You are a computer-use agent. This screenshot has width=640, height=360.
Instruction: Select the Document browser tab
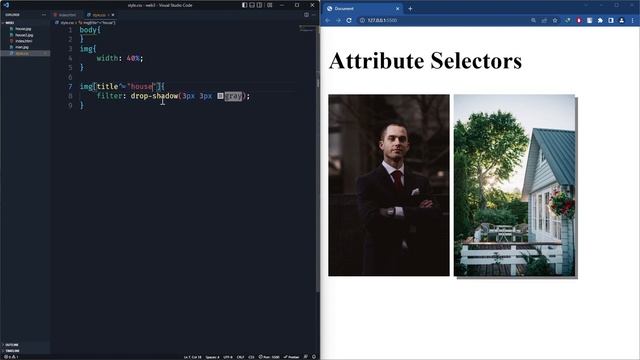pyautogui.click(x=363, y=9)
